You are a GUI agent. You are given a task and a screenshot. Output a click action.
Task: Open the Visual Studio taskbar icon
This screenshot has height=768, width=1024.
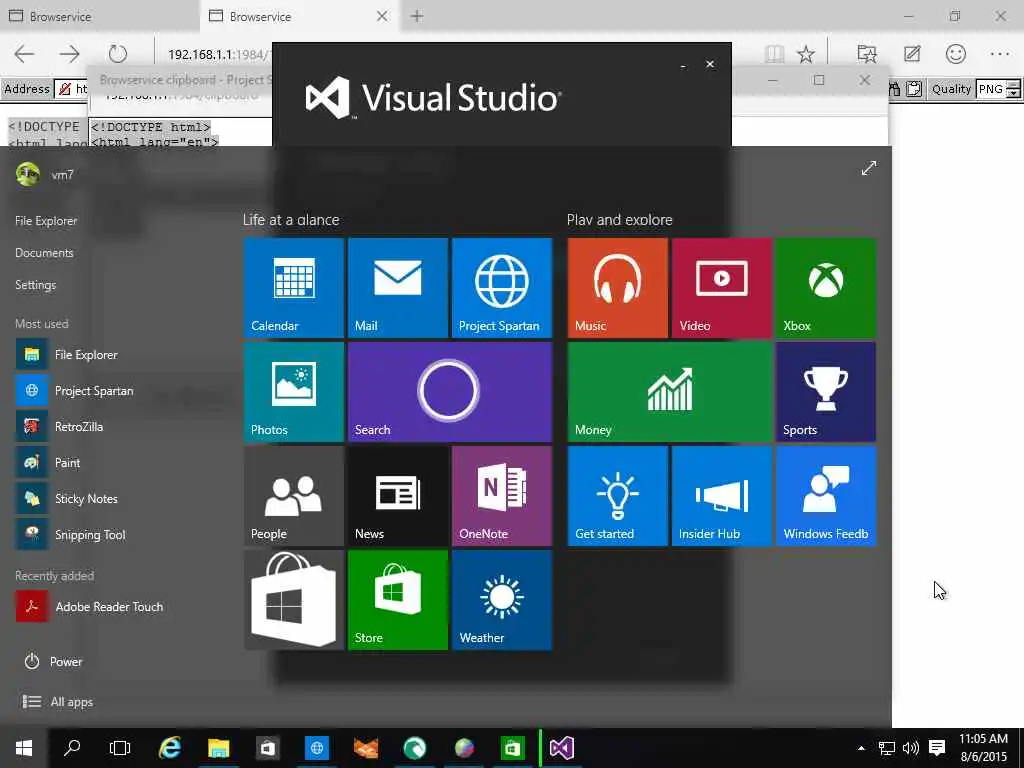click(x=562, y=748)
